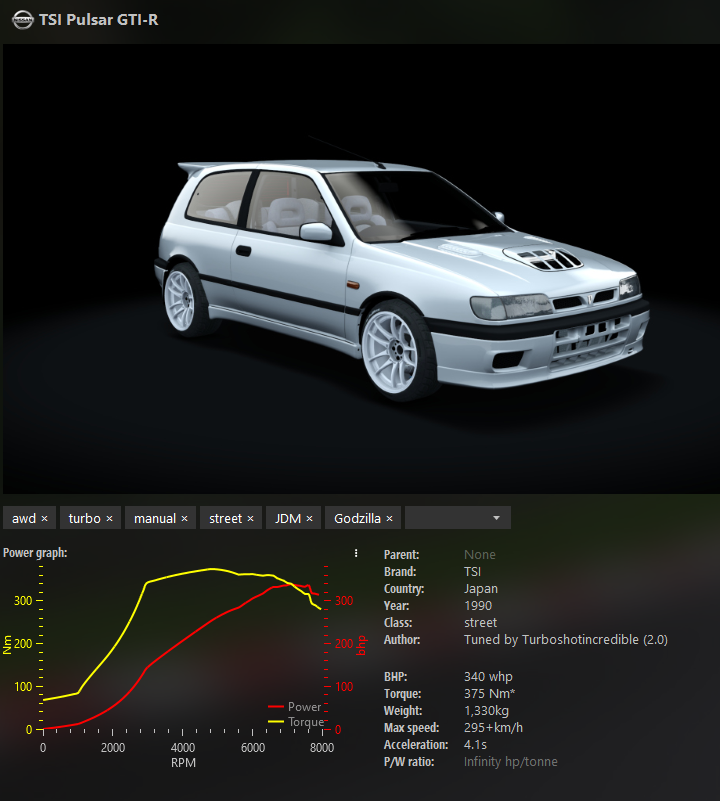Select the turbo tag label
Screen dimensions: 720x801
pyautogui.click(x=84, y=519)
